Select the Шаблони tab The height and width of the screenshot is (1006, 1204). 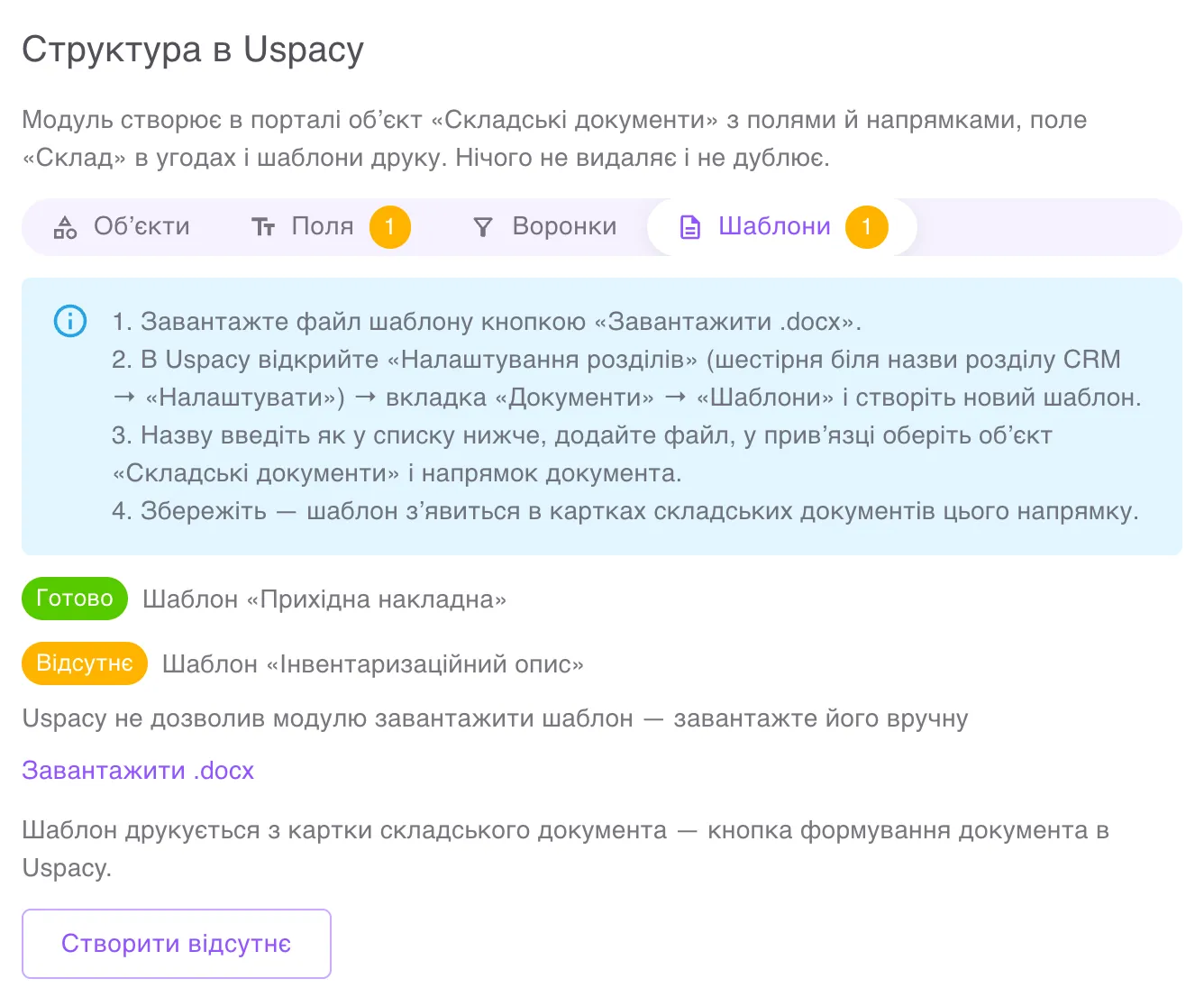click(782, 226)
